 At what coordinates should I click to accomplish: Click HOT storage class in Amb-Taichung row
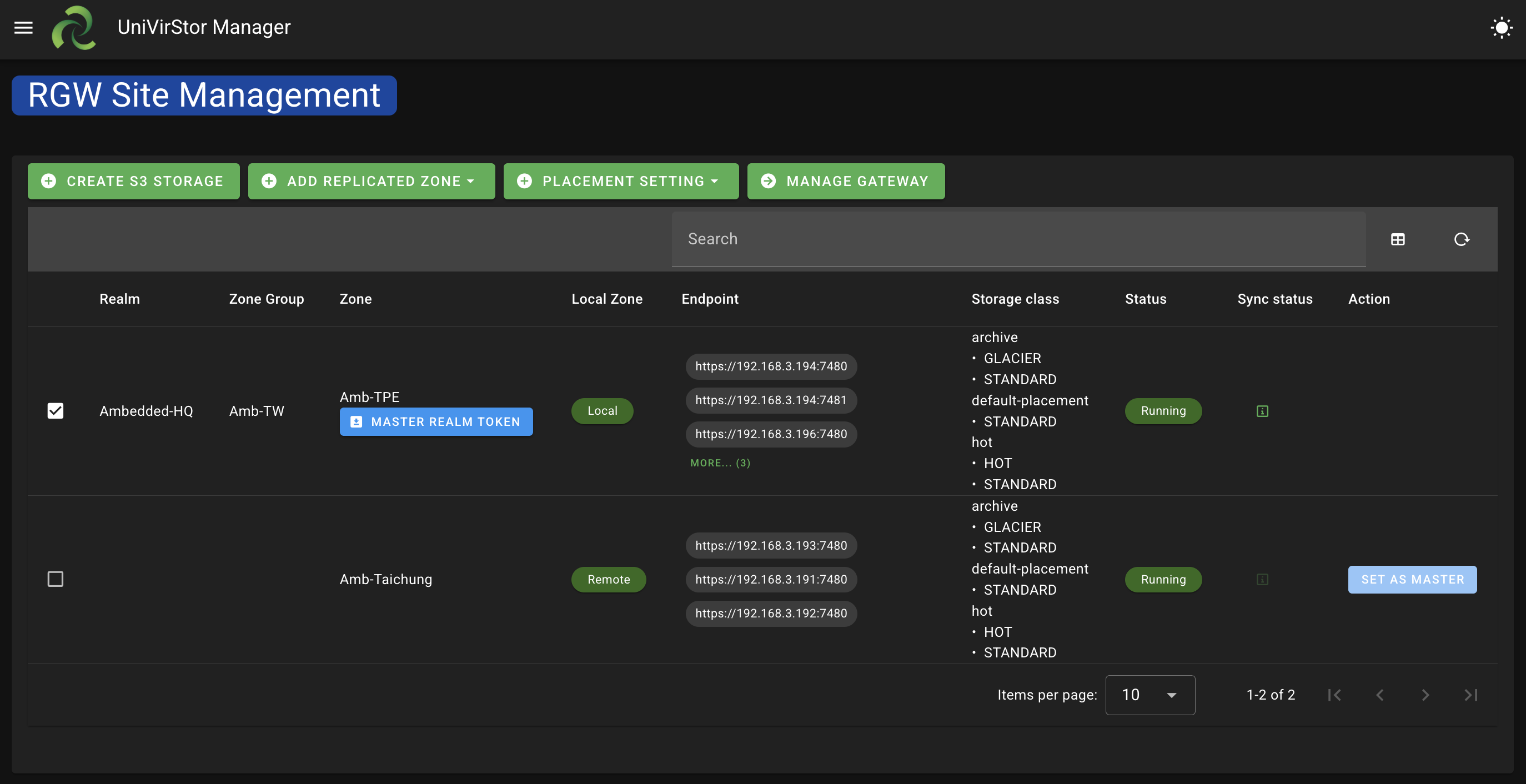coord(997,632)
